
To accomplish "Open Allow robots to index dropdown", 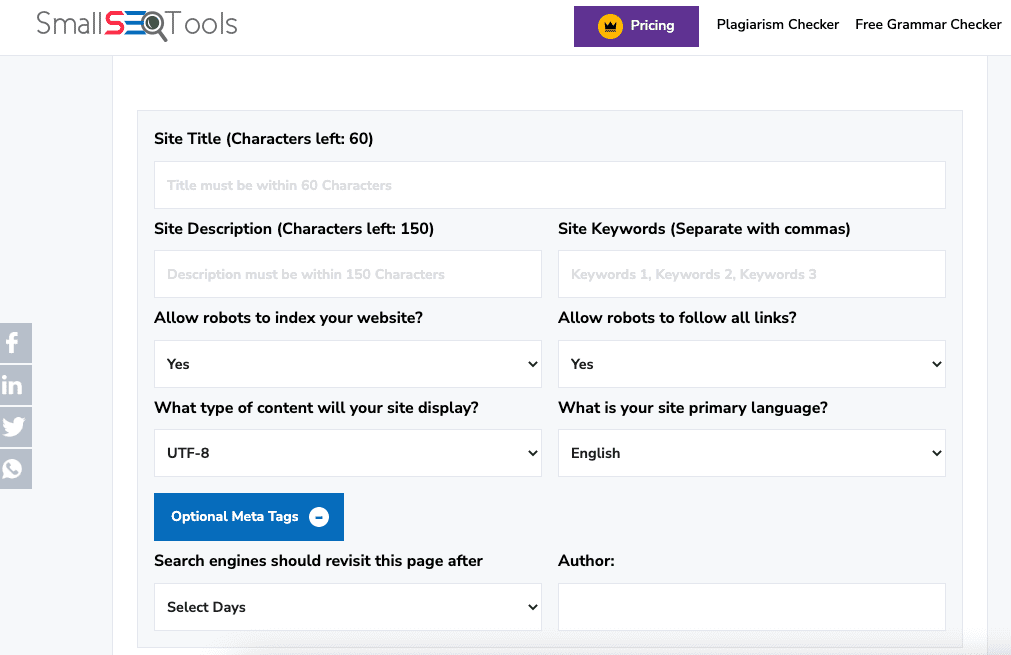I will coord(347,364).
